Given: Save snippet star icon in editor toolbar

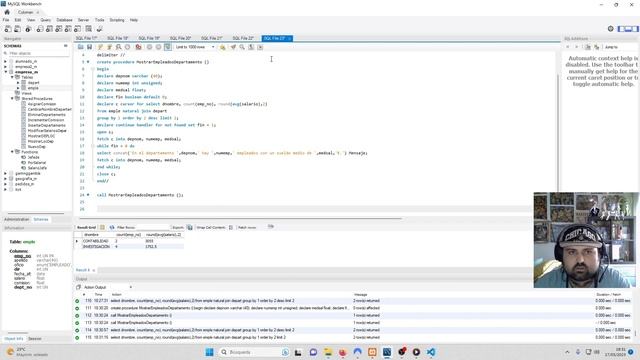Looking at the screenshot, I should point(222,47).
